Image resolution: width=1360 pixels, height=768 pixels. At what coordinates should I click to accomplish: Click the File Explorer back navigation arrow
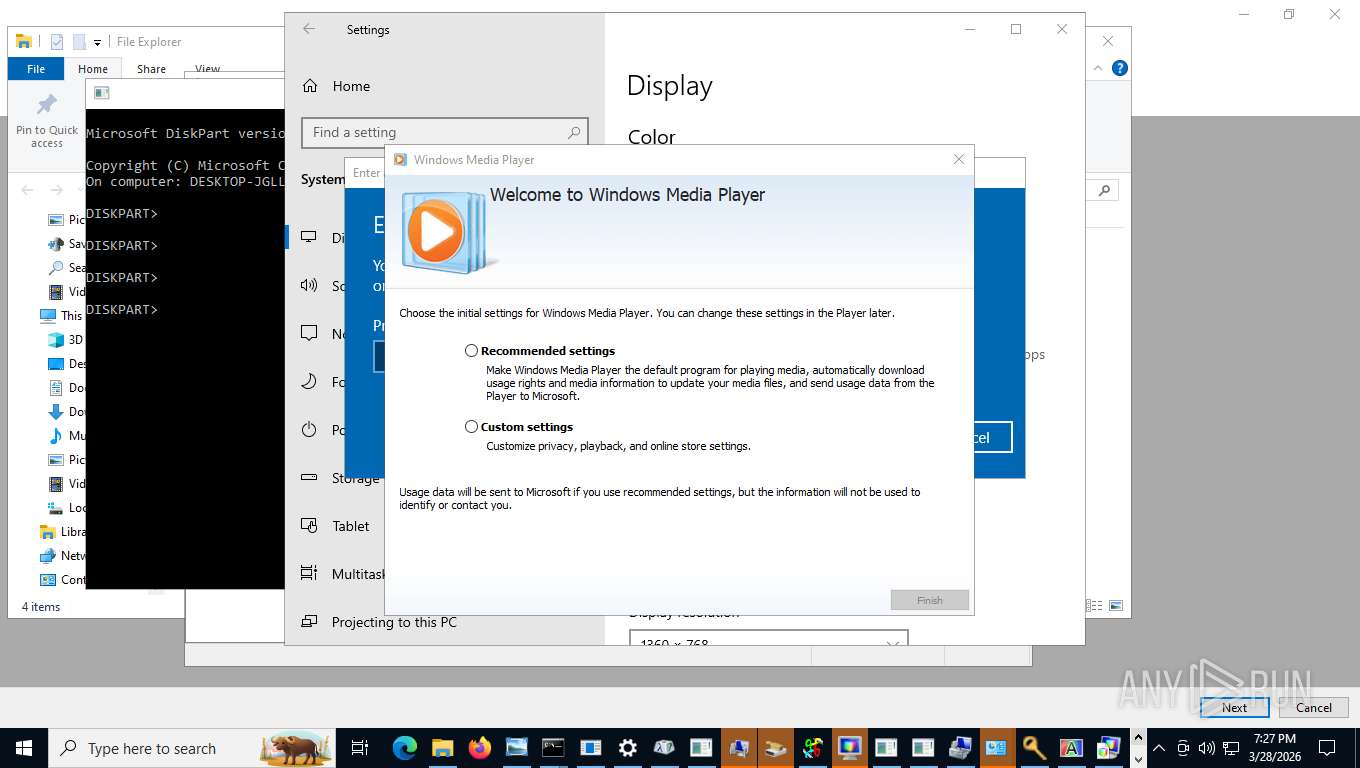27,190
